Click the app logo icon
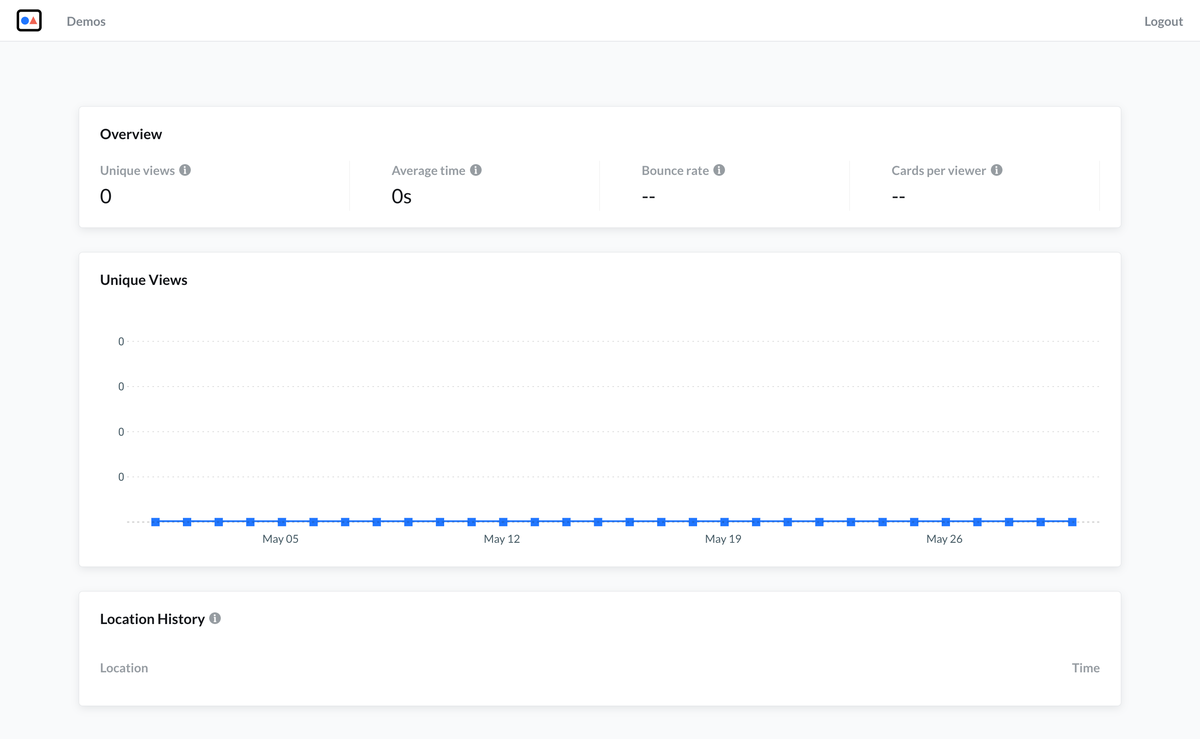The width and height of the screenshot is (1200, 739). pos(29,20)
